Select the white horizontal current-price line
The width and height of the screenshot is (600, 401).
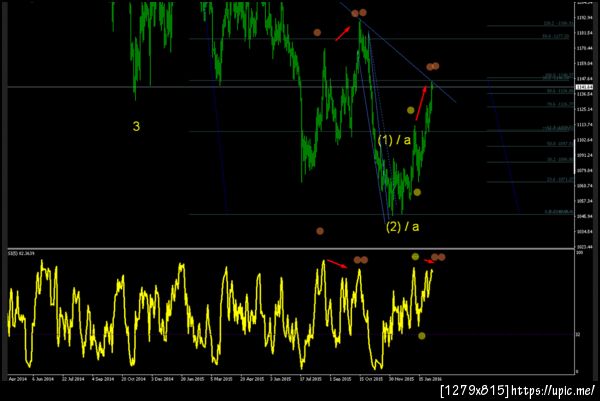tap(291, 87)
